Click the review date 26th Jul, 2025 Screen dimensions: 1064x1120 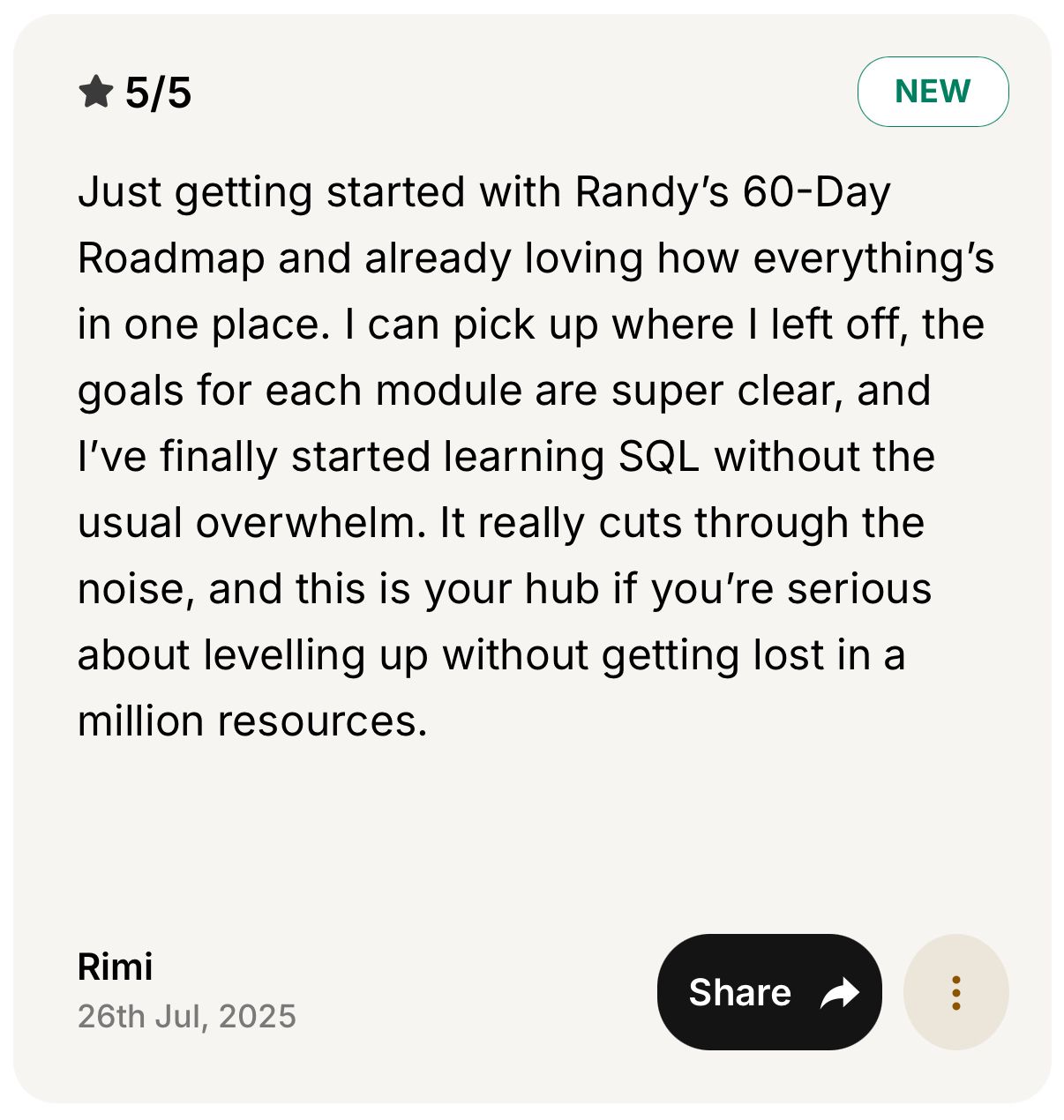point(187,1016)
